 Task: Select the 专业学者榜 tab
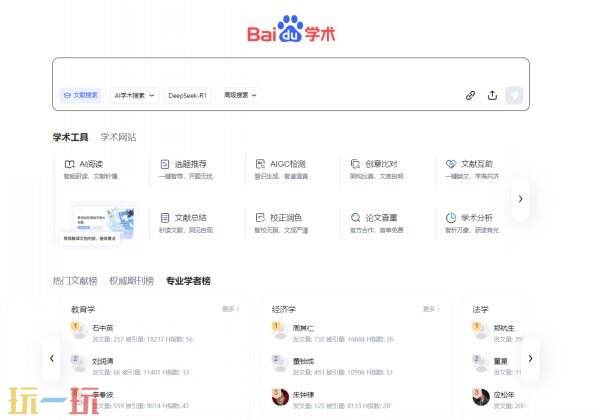pos(188,281)
